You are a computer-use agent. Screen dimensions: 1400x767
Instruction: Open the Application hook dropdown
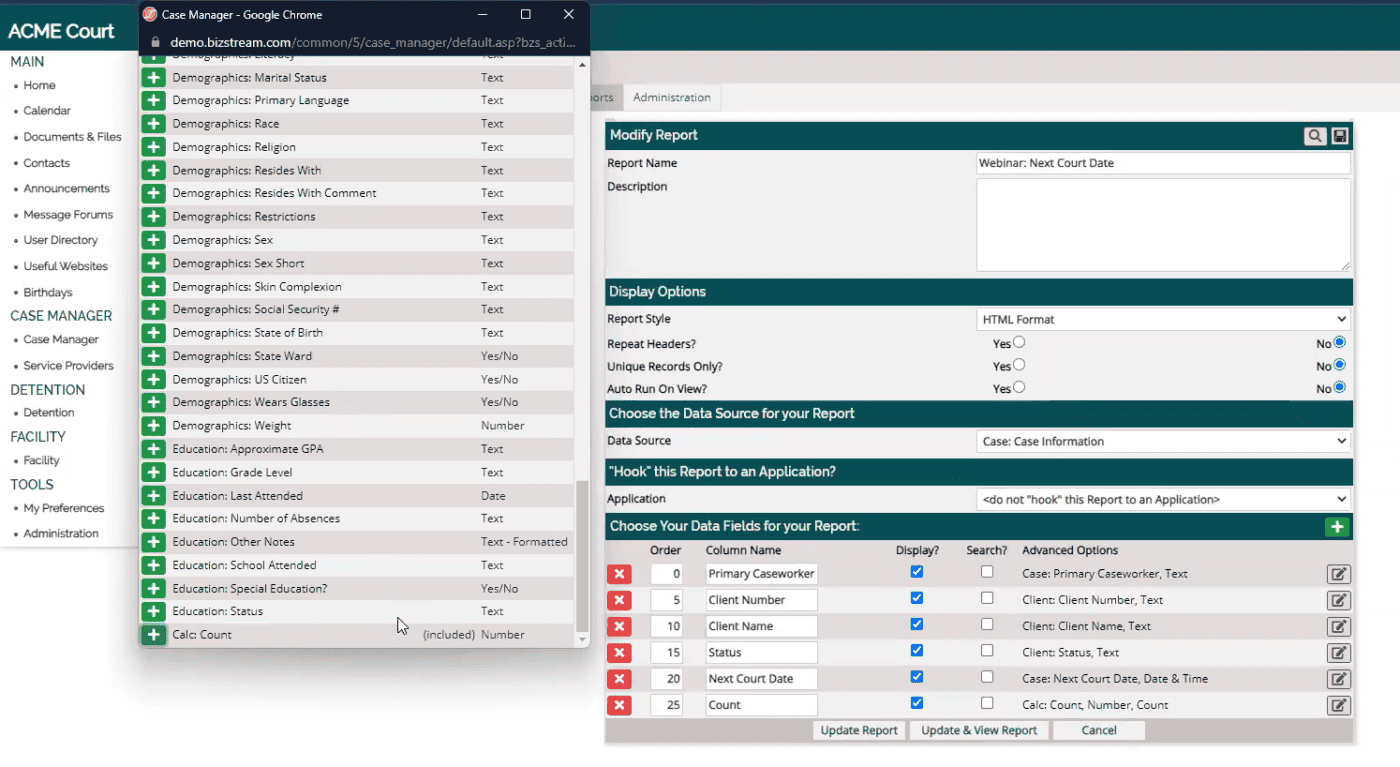(1164, 499)
